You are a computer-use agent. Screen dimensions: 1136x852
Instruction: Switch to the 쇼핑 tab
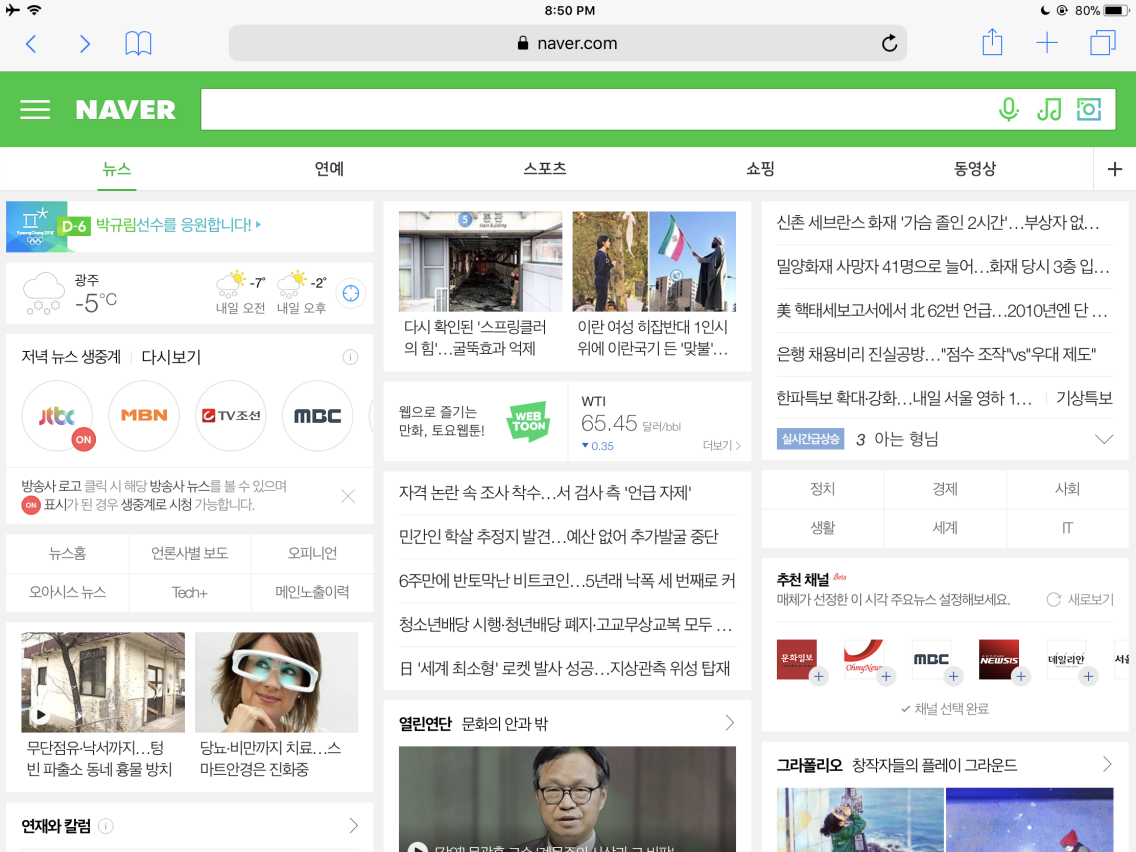tap(760, 169)
